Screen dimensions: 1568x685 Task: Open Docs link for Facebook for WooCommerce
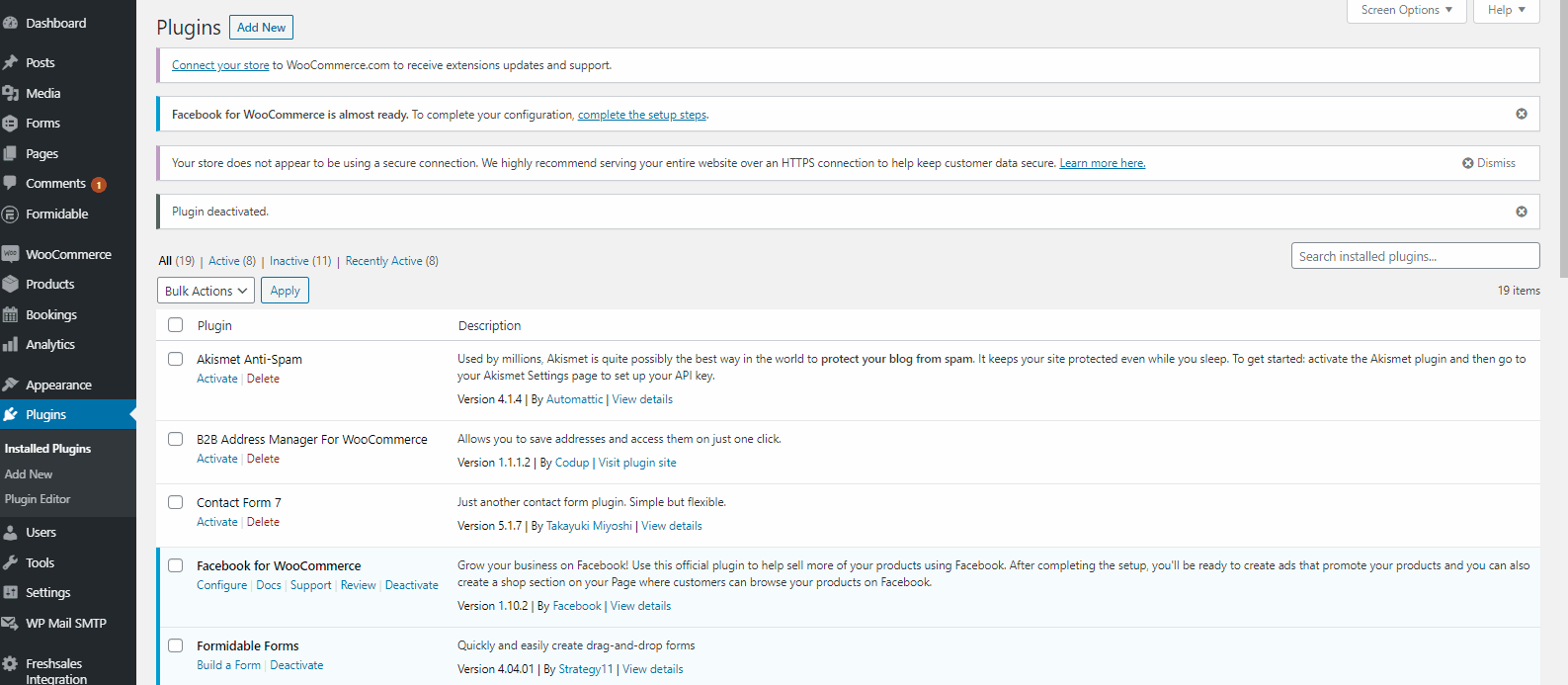coord(269,585)
